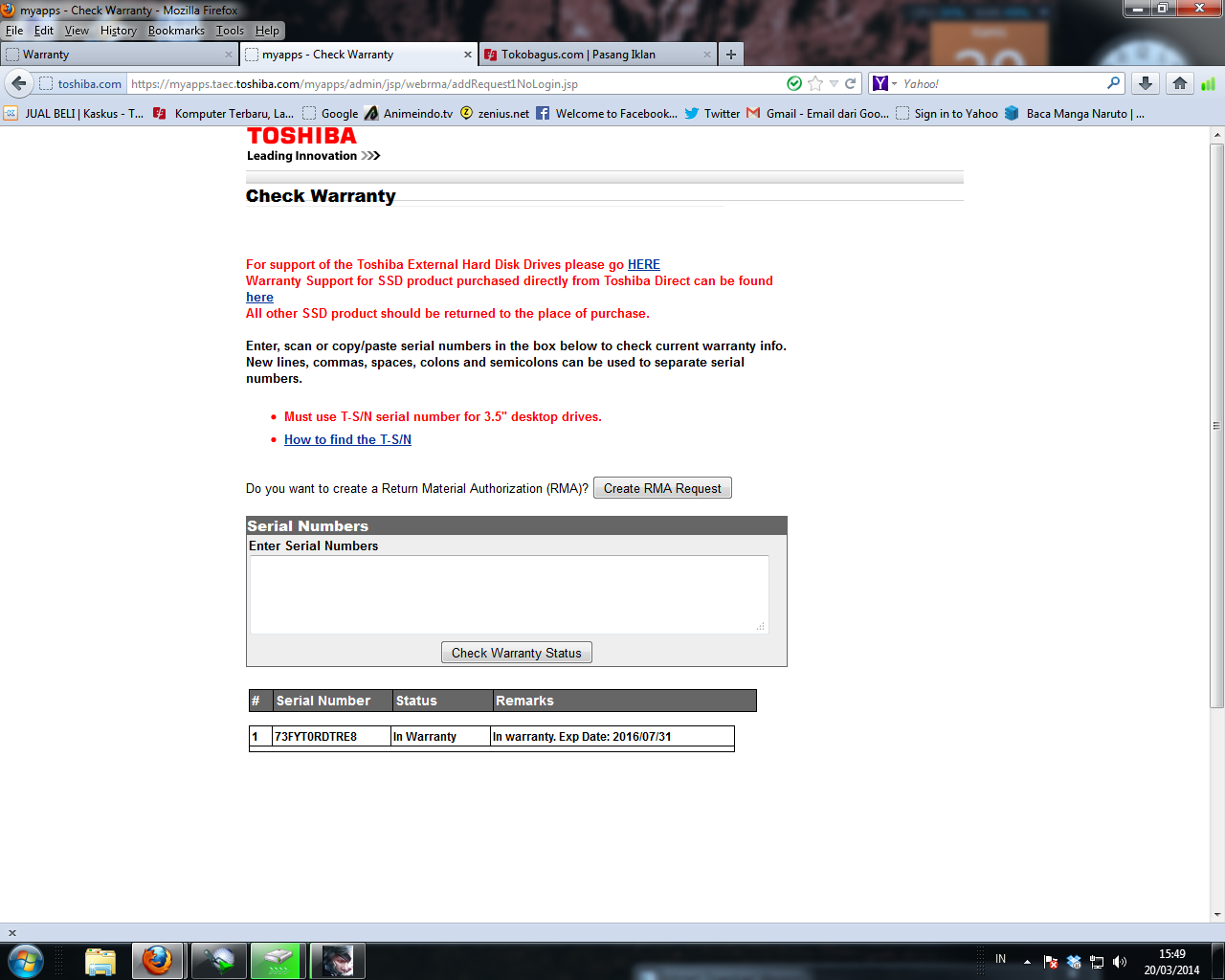Viewport: 1225px width, 980px height.
Task: Open the game character taskbar icon
Action: (x=337, y=961)
